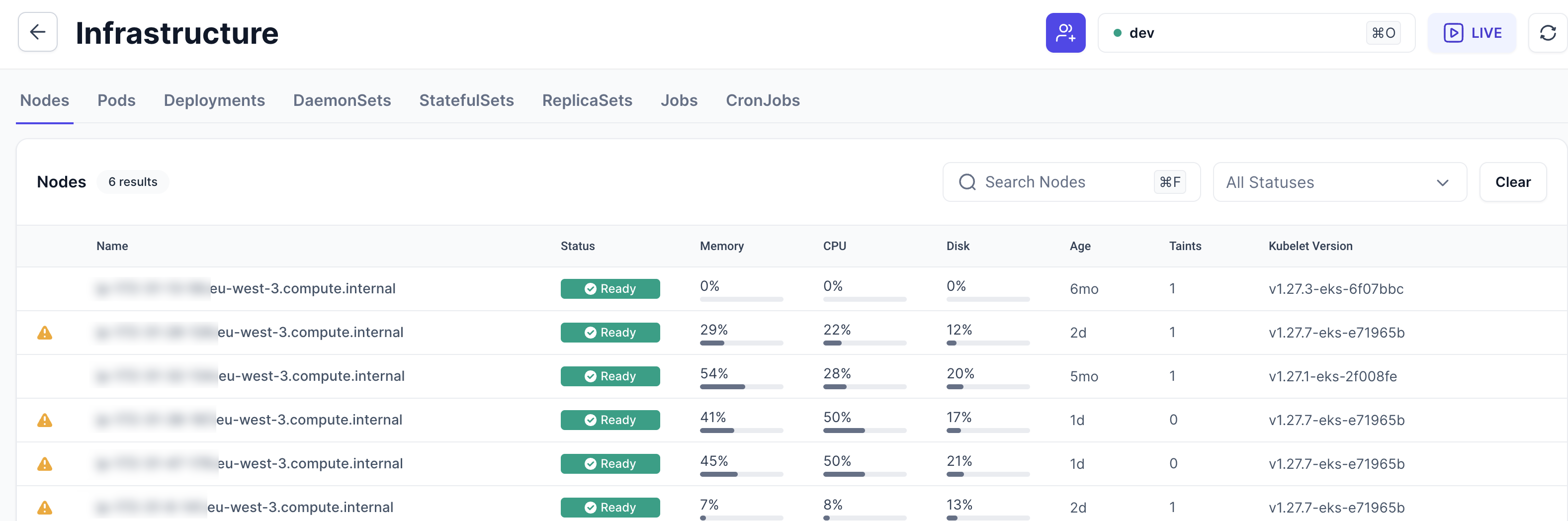Click warning icon on the 45% memory row

44,464
